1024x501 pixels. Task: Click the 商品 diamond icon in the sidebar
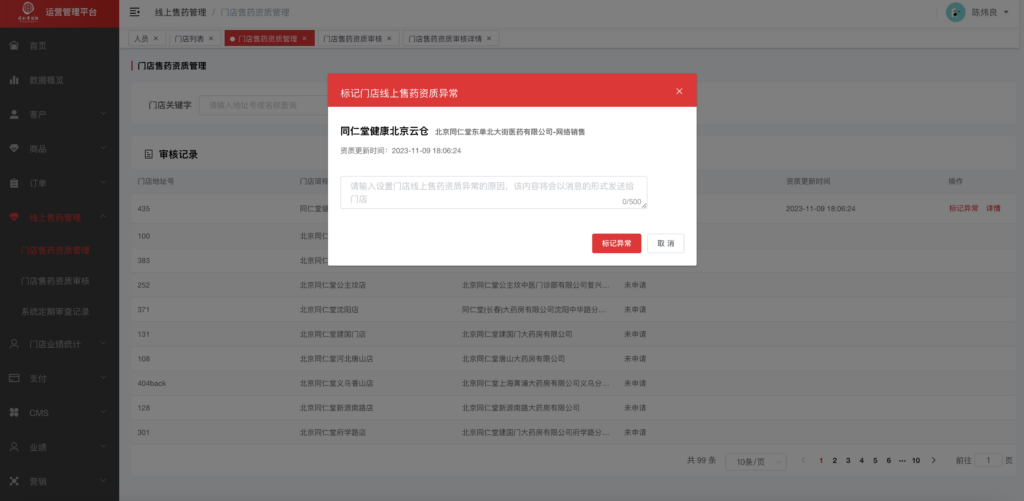14,148
